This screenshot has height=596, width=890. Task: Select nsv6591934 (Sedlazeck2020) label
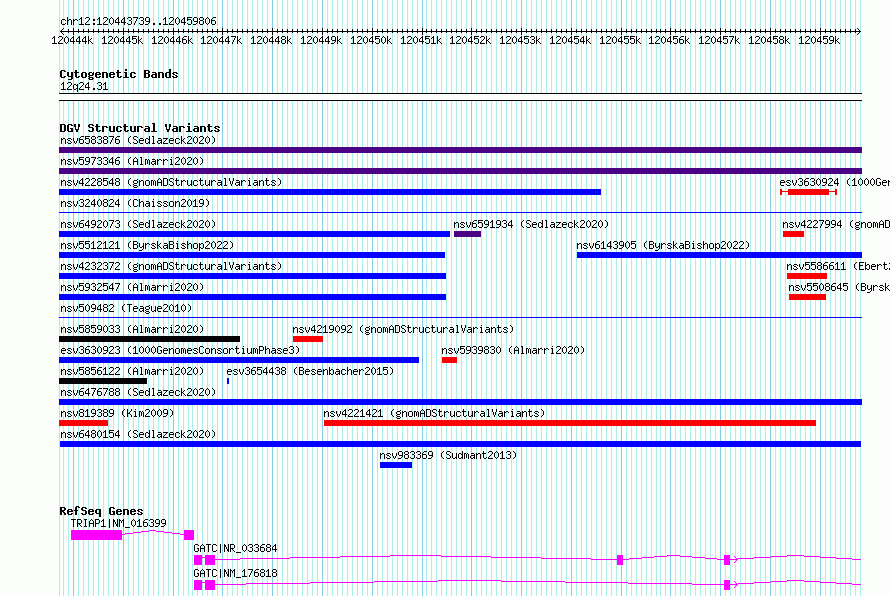531,224
